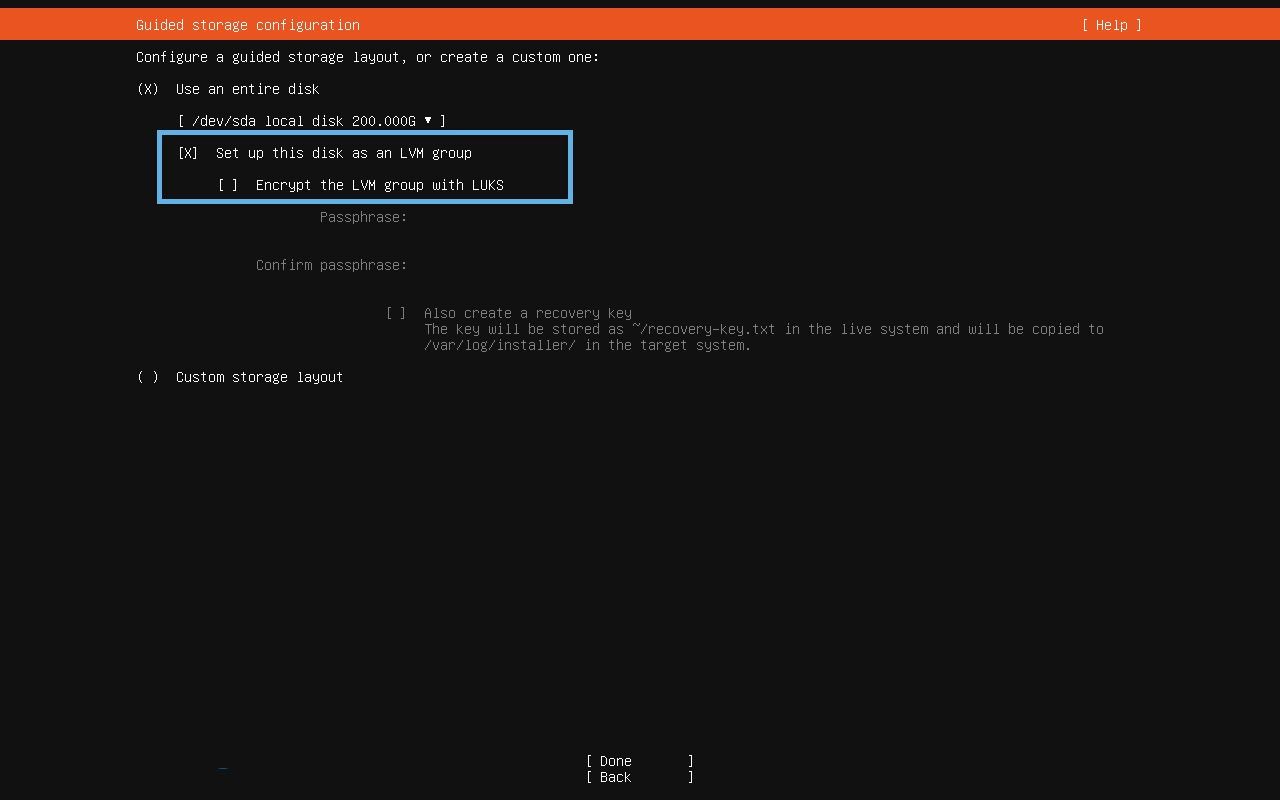The height and width of the screenshot is (800, 1280).
Task: Open the storage device selection list
Action: (x=310, y=120)
